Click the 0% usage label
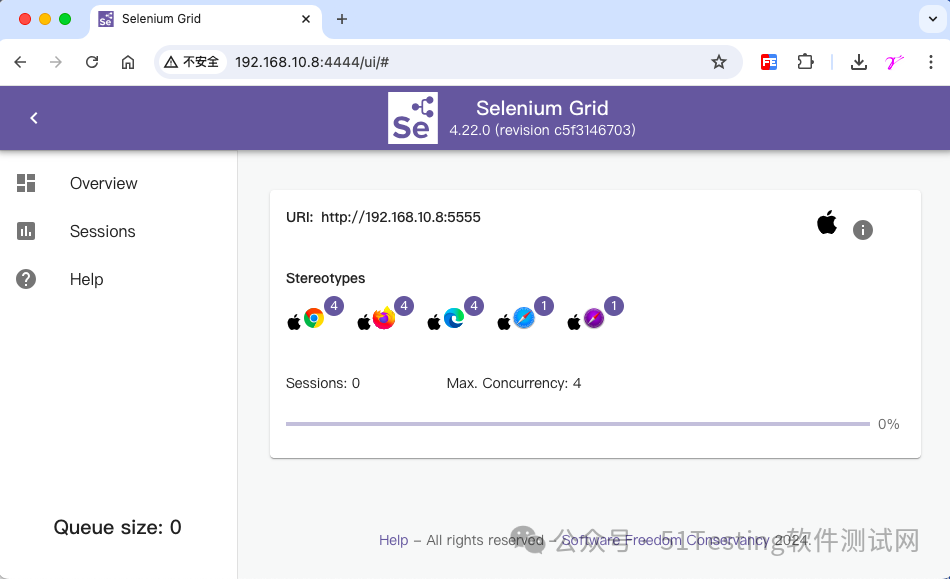This screenshot has width=950, height=579. pyautogui.click(x=889, y=424)
